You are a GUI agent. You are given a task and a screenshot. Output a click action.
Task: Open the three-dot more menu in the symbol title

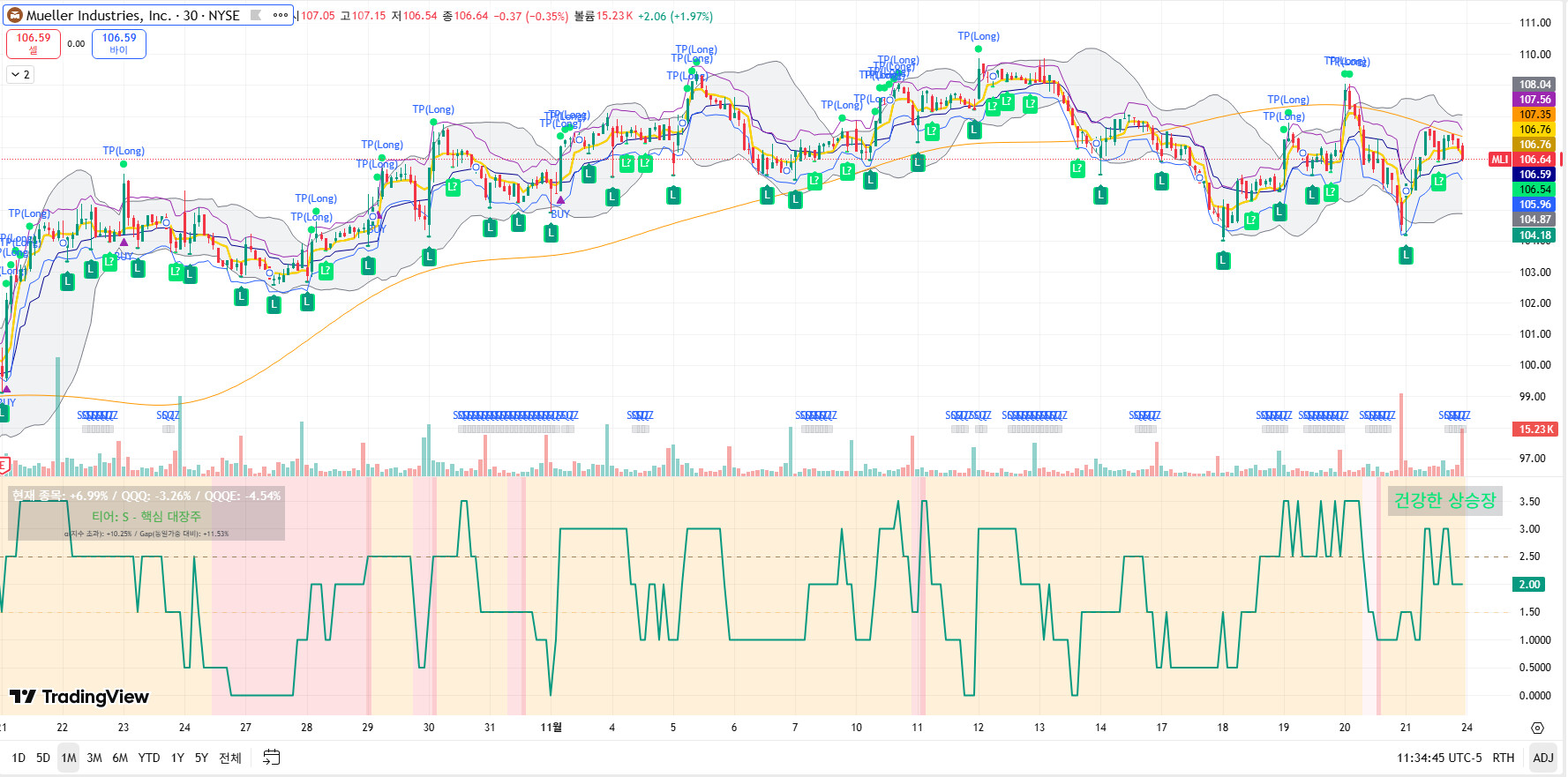281,15
